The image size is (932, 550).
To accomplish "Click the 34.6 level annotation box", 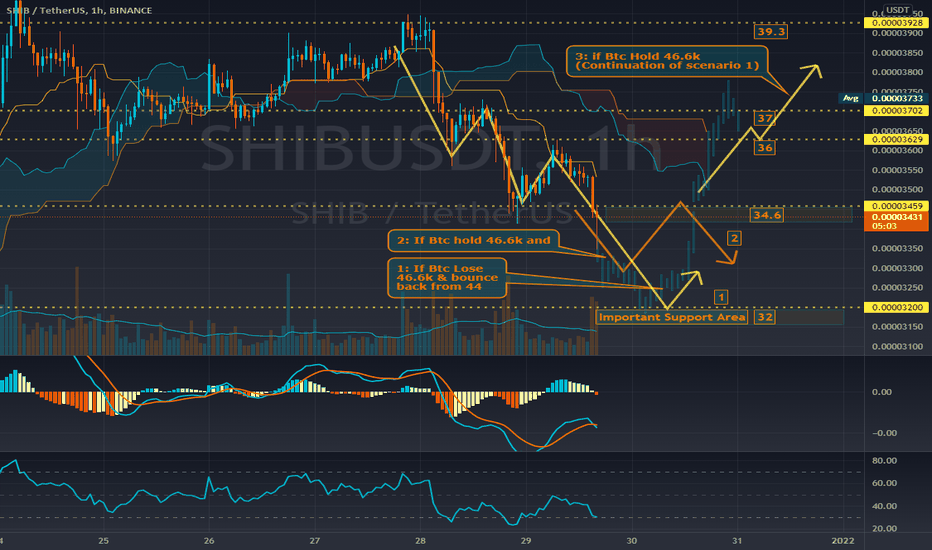I will pyautogui.click(x=766, y=215).
